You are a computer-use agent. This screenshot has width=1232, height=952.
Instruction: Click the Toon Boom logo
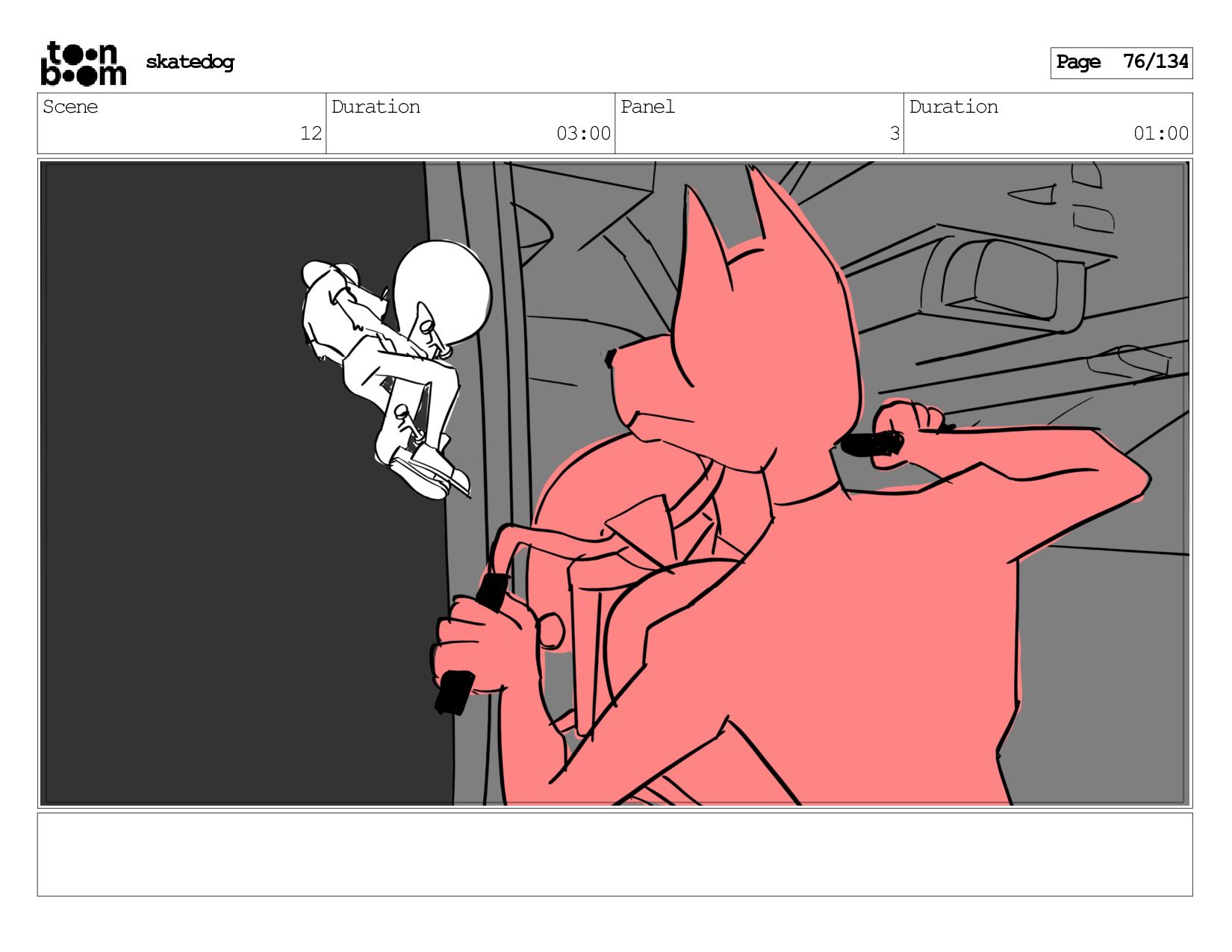click(83, 63)
